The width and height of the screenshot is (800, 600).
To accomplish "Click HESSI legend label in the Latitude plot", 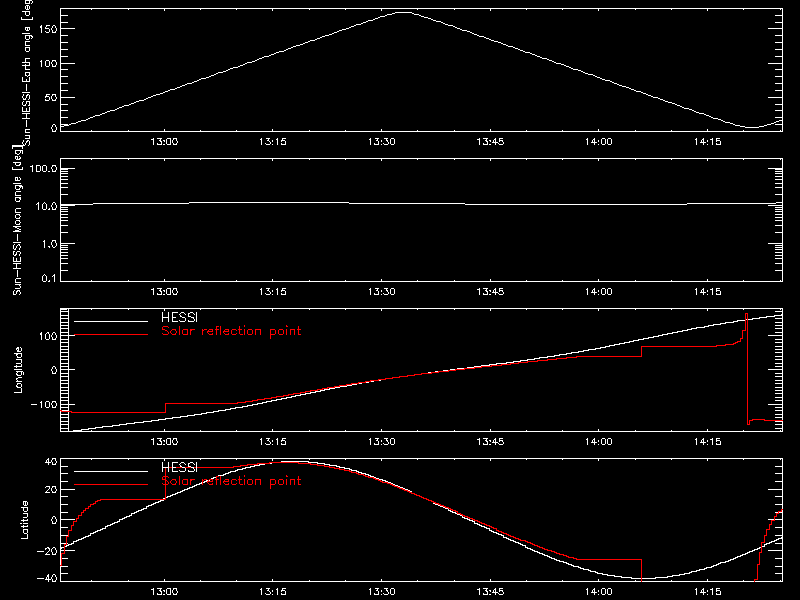I will [x=179, y=467].
